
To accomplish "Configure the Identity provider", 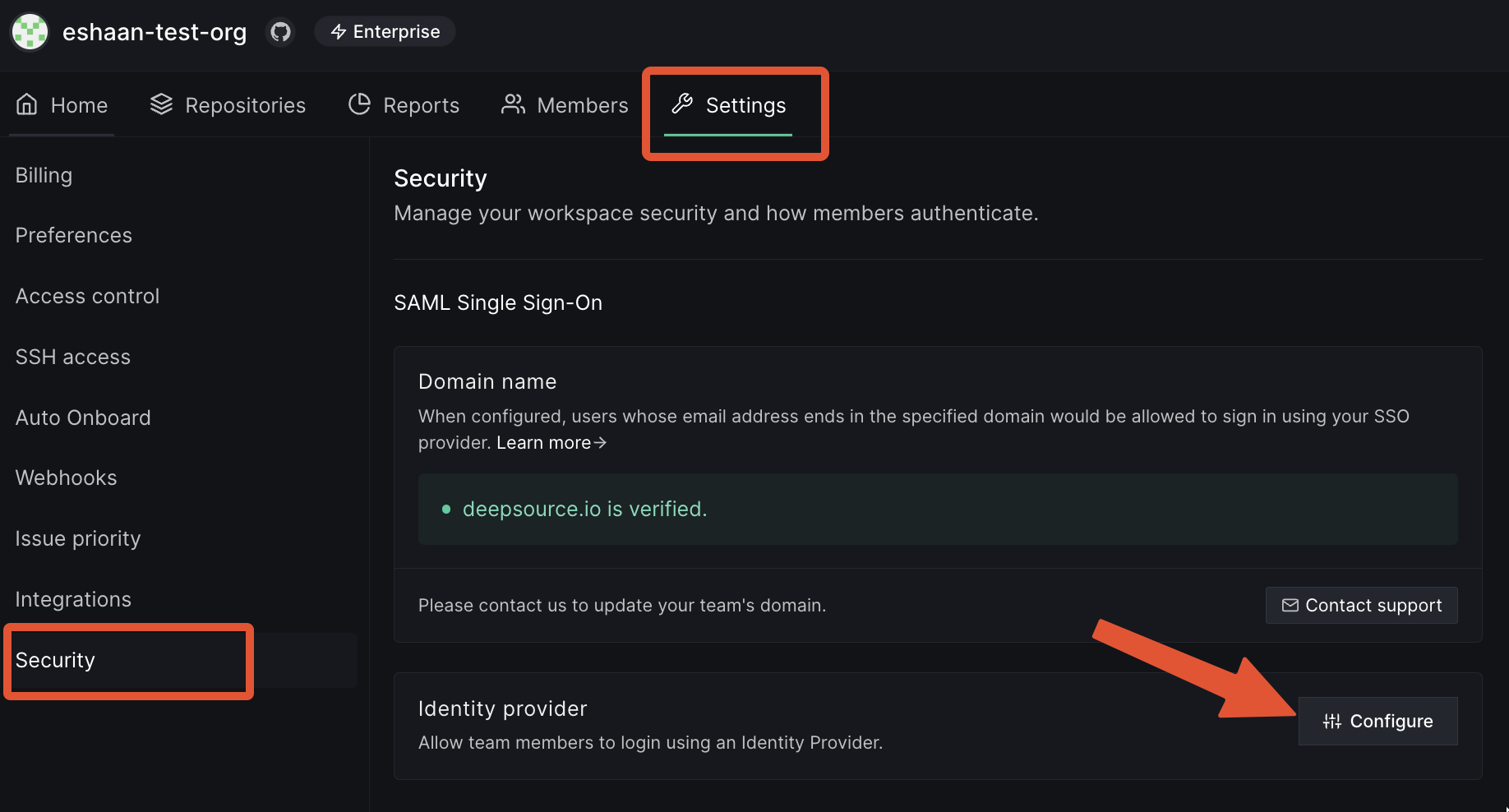I will coord(1377,722).
